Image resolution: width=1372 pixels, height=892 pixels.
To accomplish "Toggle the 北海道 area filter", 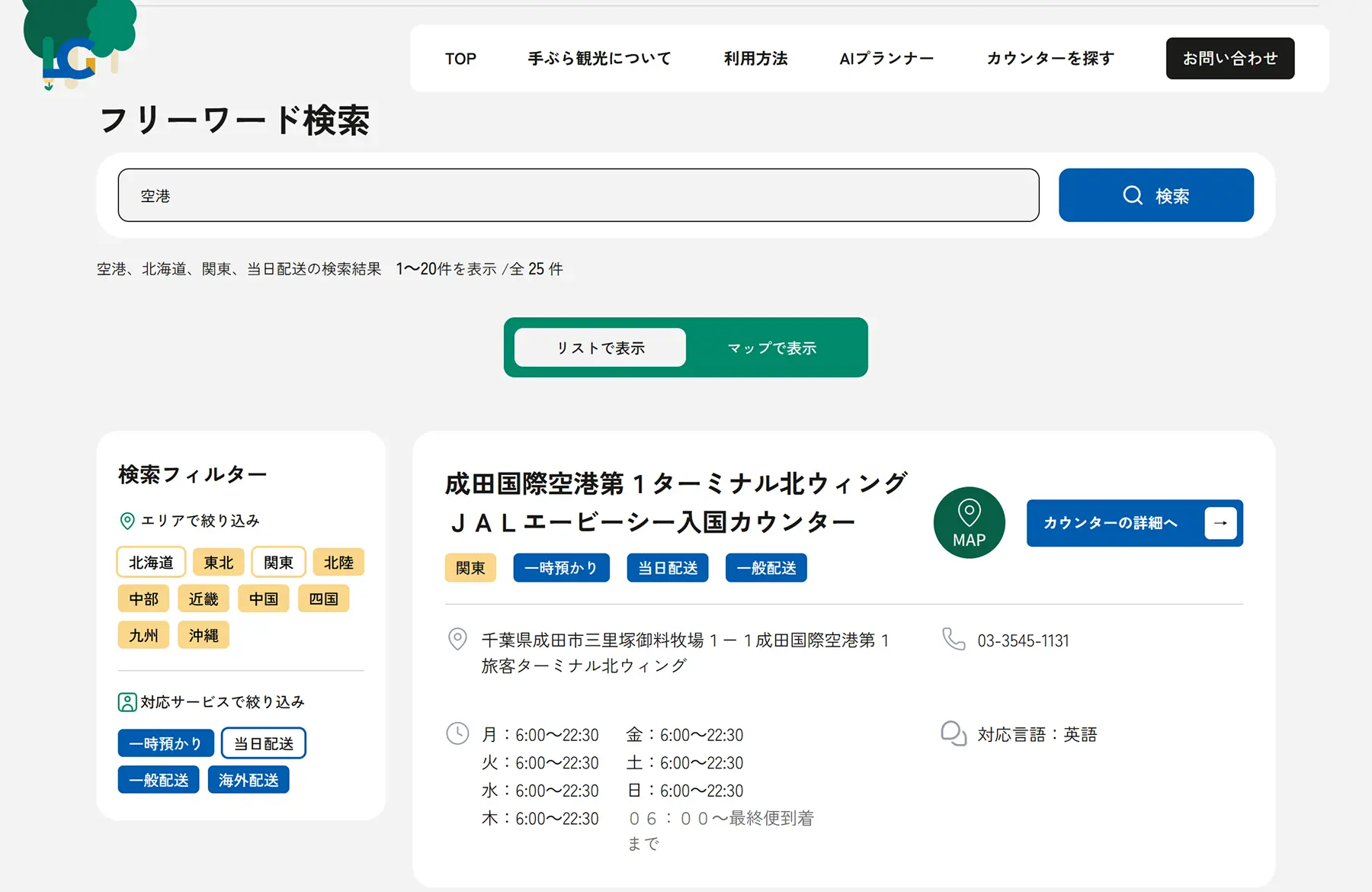I will pyautogui.click(x=151, y=563).
